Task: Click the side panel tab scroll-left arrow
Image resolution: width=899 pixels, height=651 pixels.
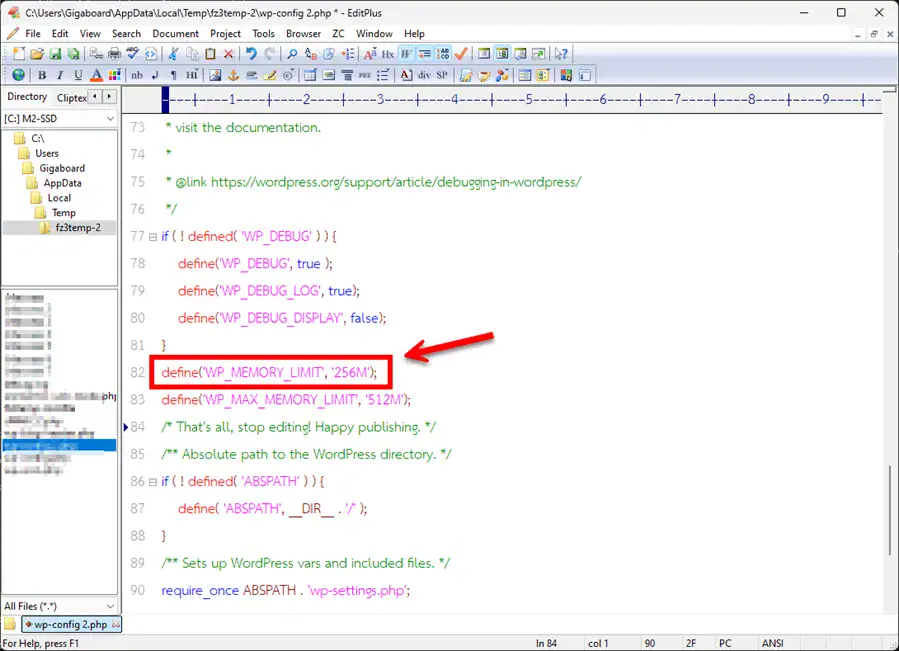Action: (x=95, y=97)
